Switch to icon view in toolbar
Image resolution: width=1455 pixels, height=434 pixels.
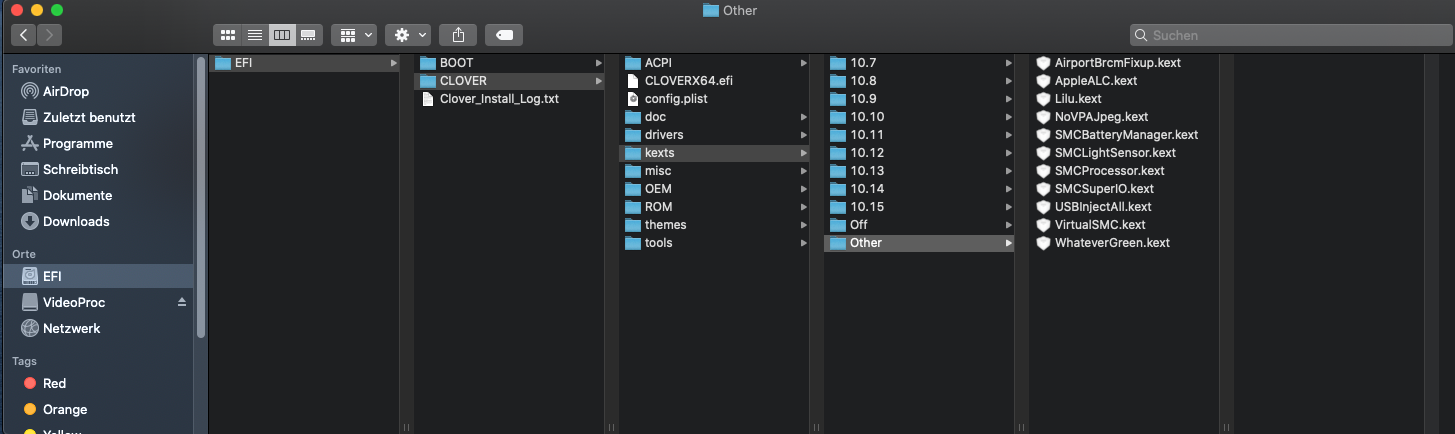[228, 35]
